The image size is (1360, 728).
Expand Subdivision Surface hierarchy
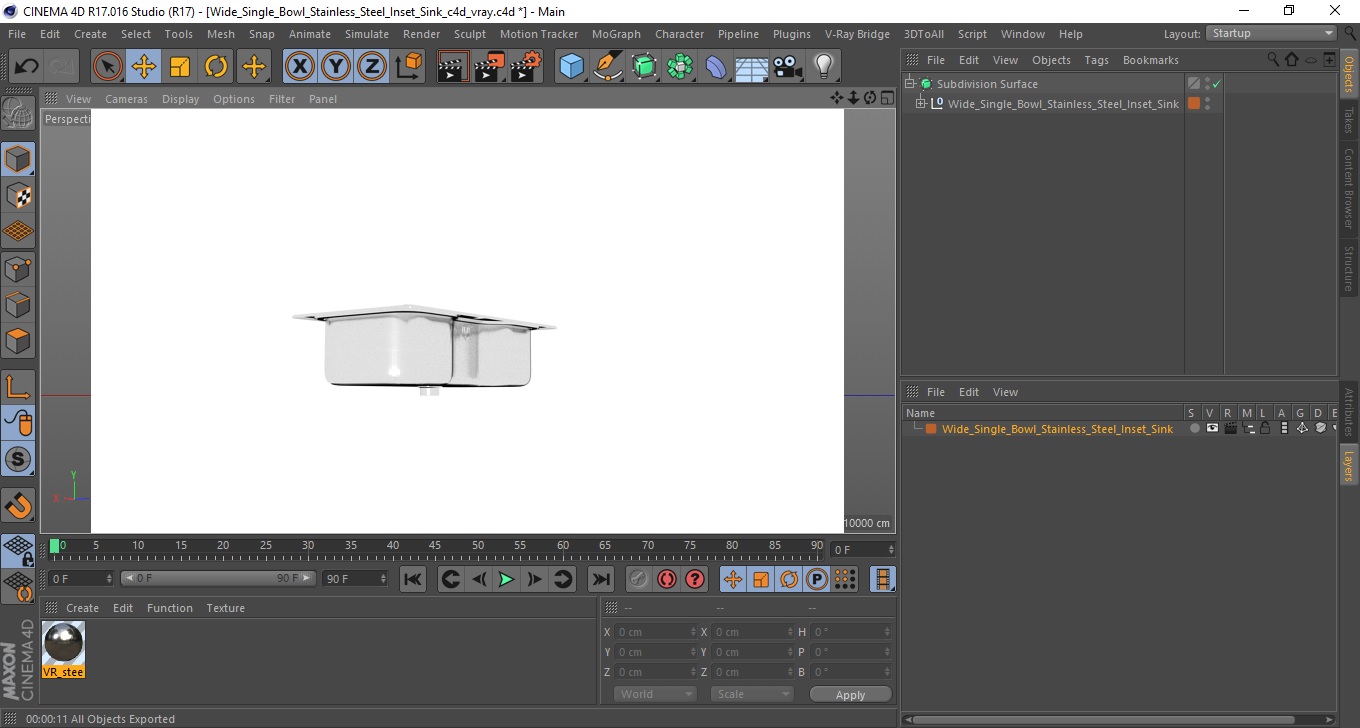[910, 83]
